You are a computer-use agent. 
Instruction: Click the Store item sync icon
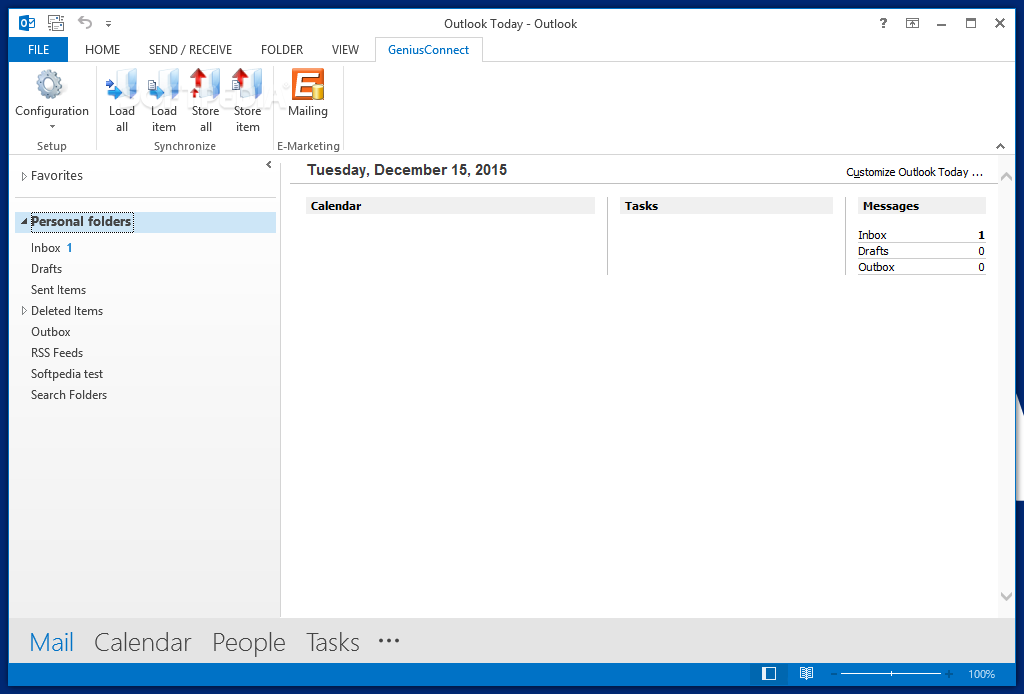tap(247, 99)
